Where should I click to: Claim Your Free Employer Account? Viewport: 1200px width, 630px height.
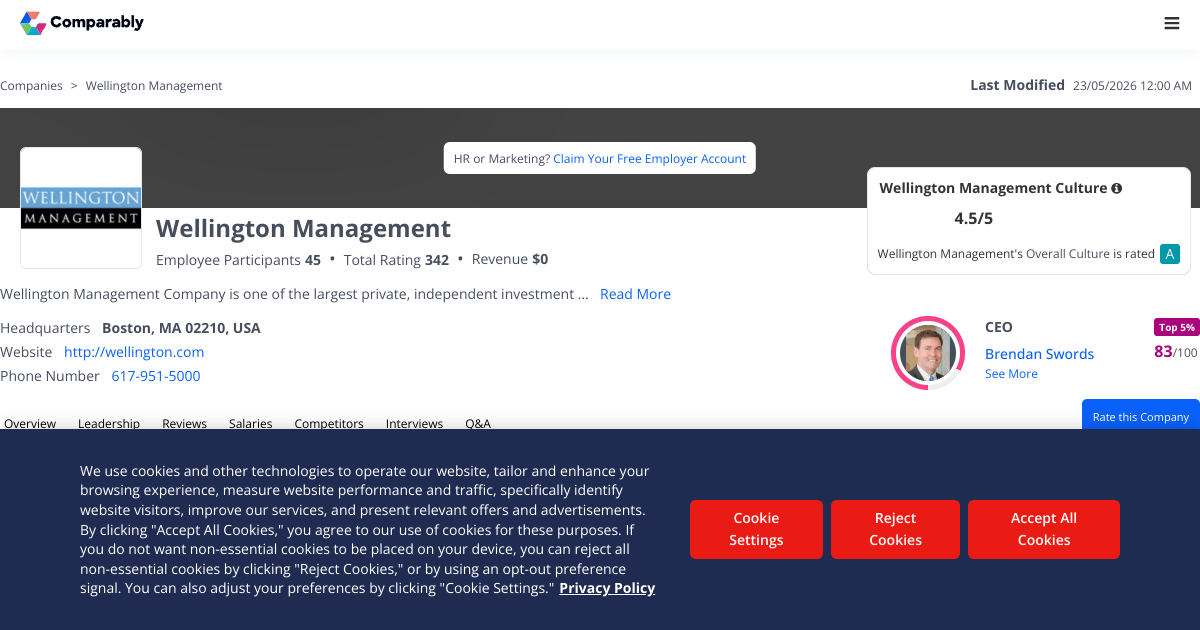point(650,159)
